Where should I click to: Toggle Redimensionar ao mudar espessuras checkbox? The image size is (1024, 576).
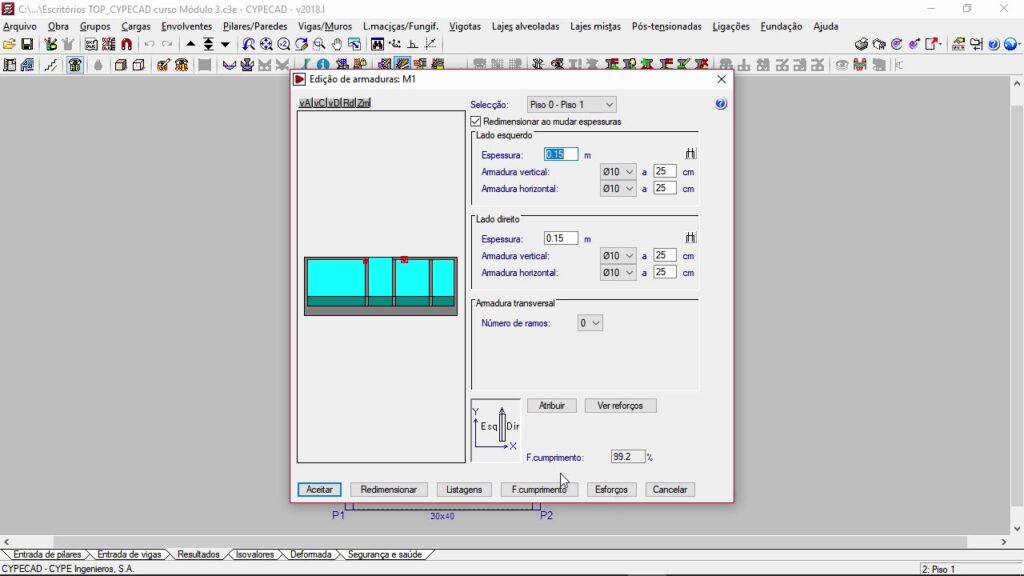(x=476, y=121)
